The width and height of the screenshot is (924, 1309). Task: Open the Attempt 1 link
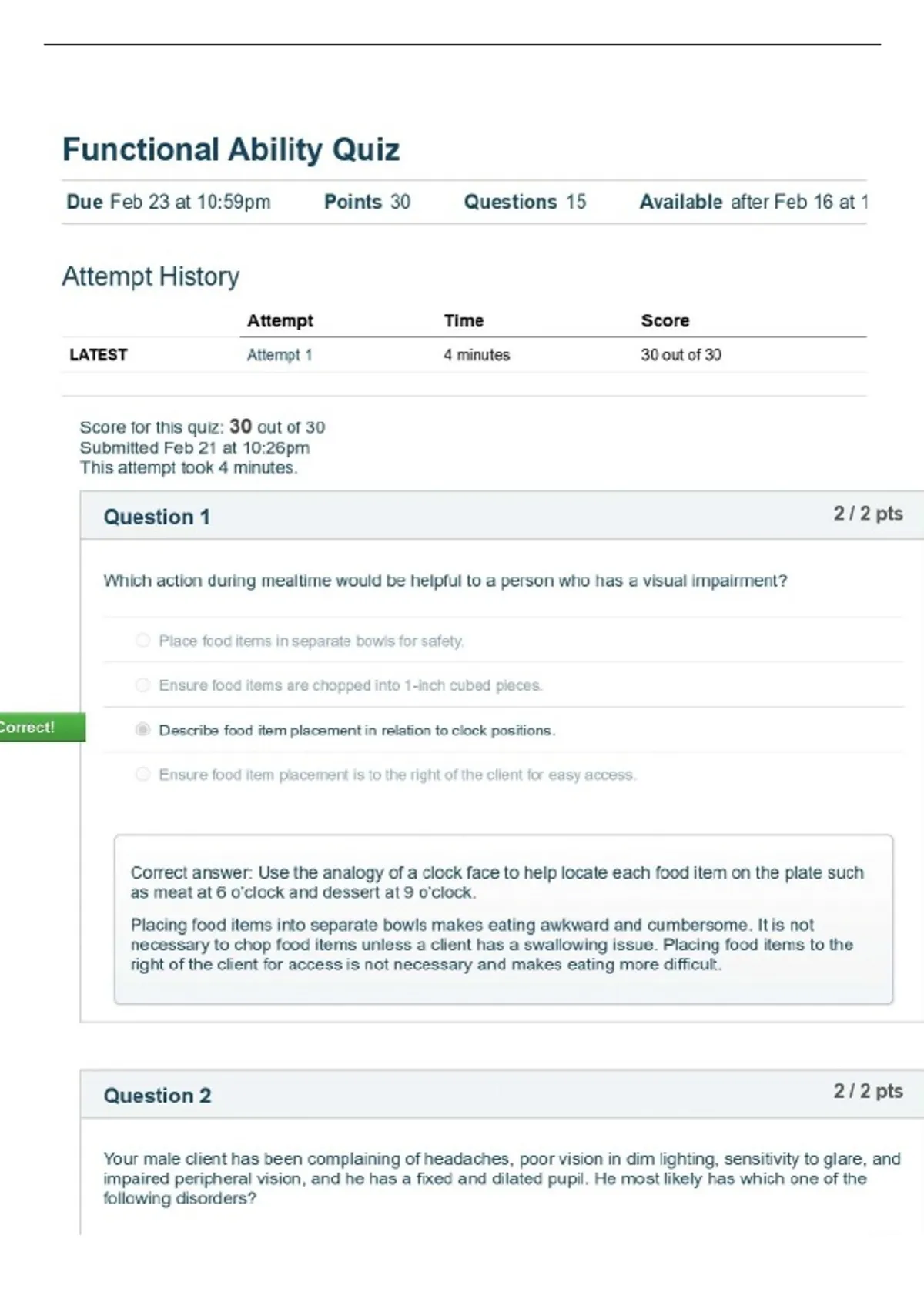point(280,355)
